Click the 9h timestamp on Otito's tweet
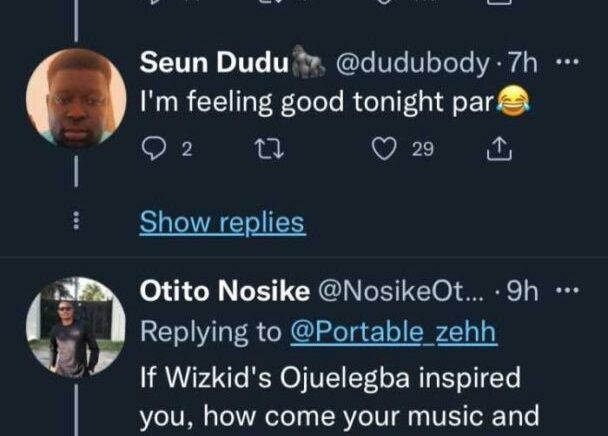This screenshot has height=436, width=608. tap(524, 292)
